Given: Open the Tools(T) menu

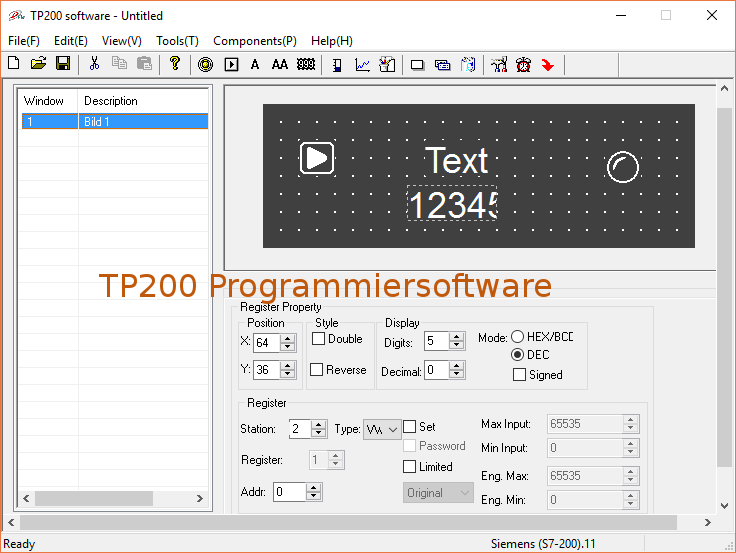Looking at the screenshot, I should tap(177, 41).
